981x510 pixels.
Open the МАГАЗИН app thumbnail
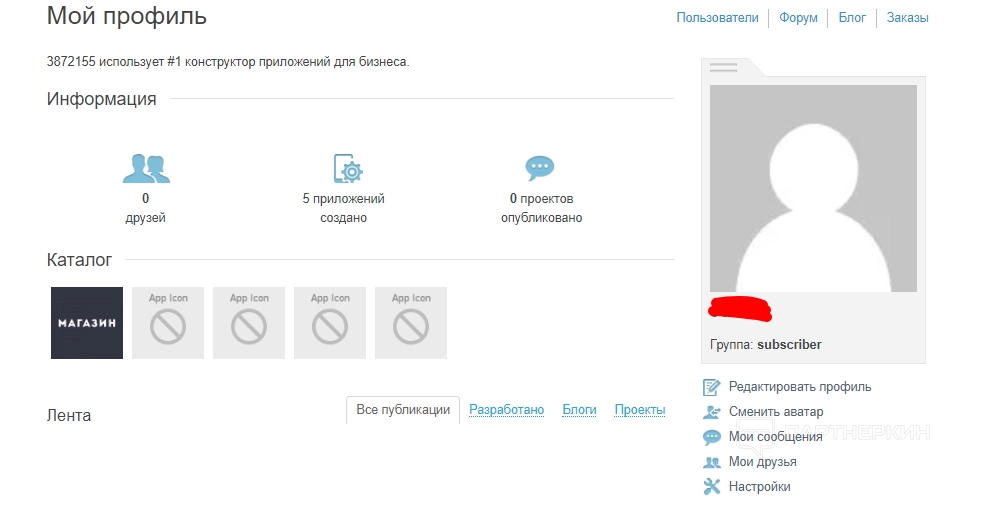coord(87,323)
